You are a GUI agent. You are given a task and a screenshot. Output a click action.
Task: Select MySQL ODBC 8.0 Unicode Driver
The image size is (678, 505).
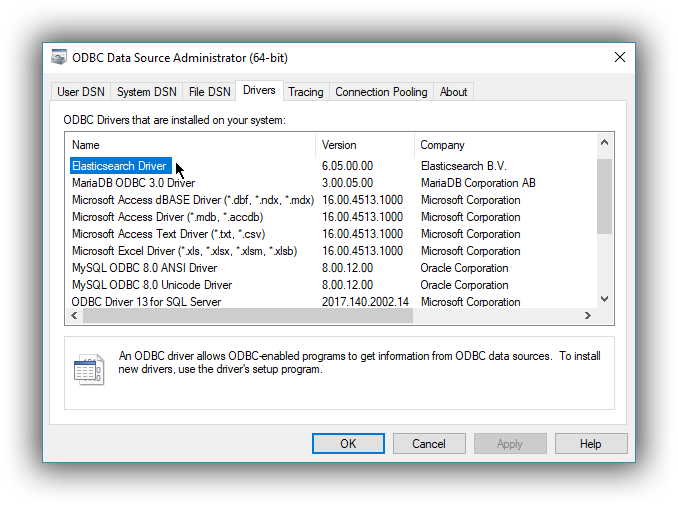151,285
